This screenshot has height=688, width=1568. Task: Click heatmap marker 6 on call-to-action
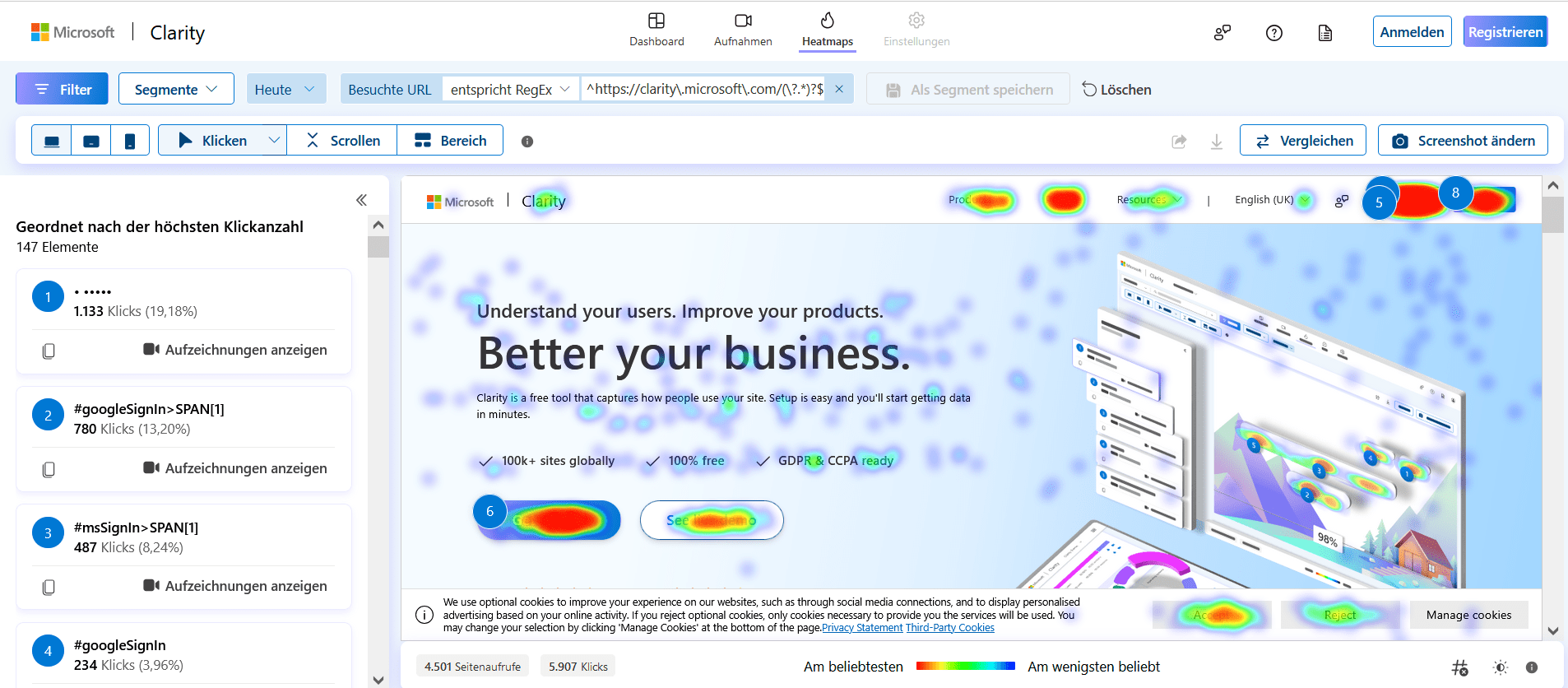tap(489, 511)
